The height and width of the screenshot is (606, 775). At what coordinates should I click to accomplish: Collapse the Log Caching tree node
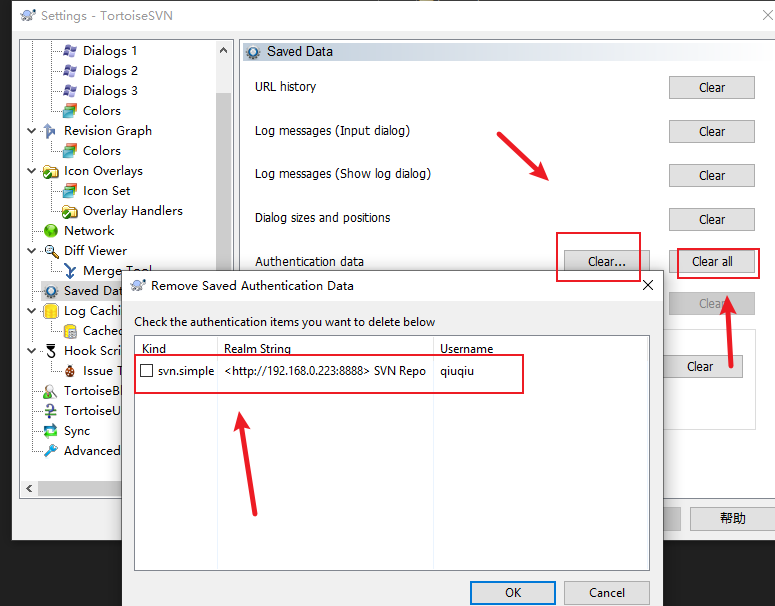[x=32, y=311]
